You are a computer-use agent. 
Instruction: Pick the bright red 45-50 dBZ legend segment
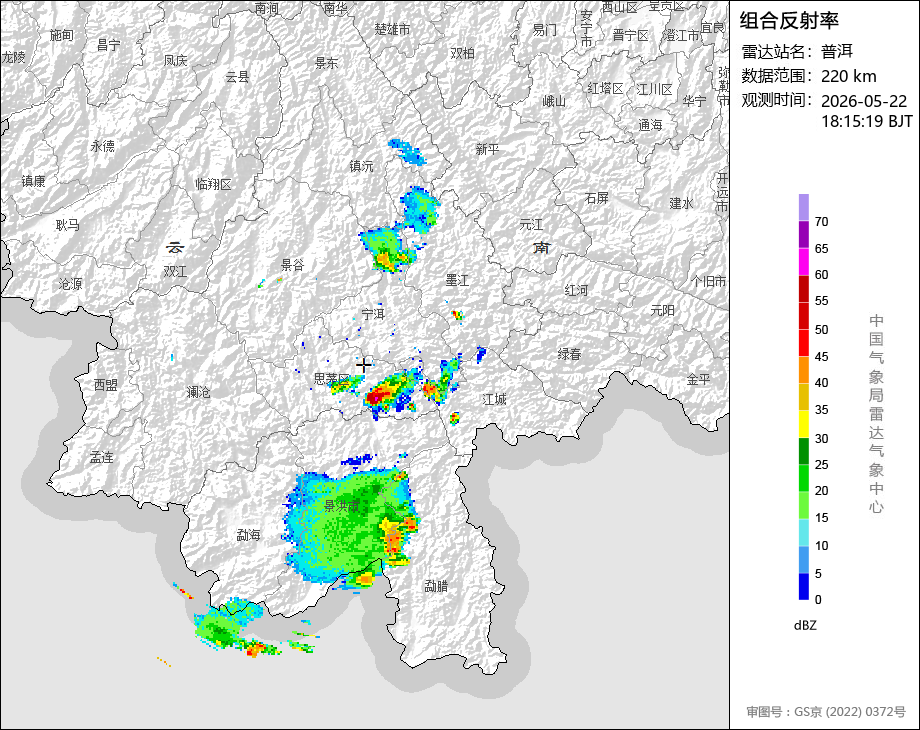[804, 343]
